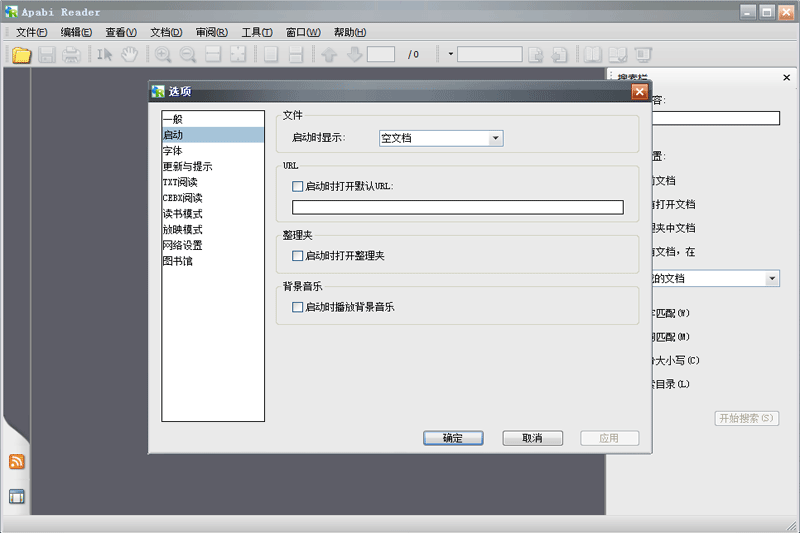Viewport: 800px width, 533px height.
Task: Click the projection screen mode icon
Action: click(x=643, y=55)
